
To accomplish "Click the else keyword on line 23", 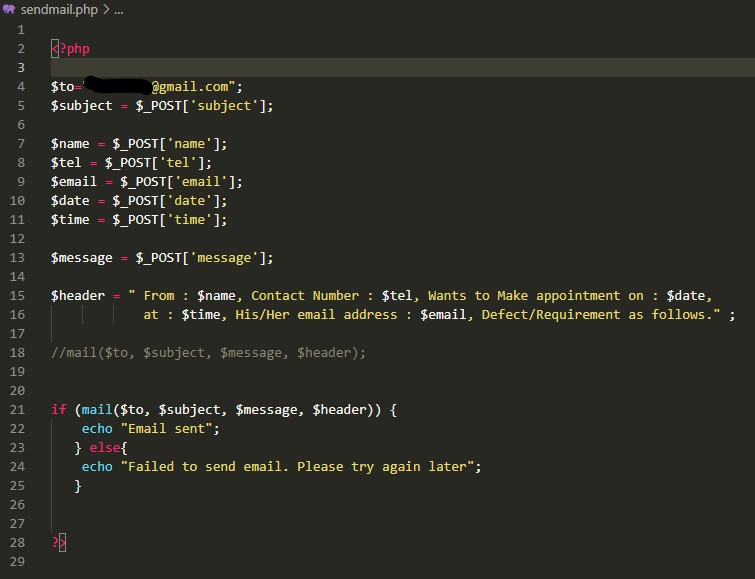I will point(104,447).
